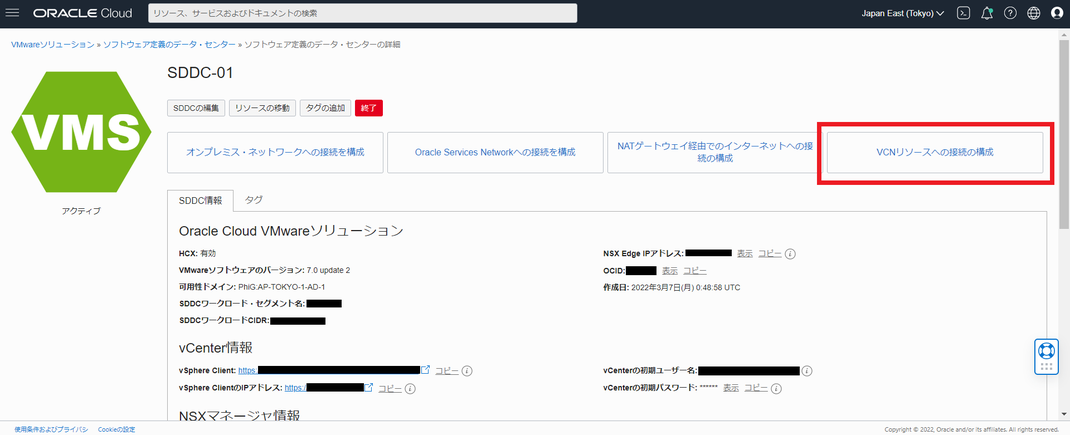Click the リソースの移動 button
This screenshot has height=435, width=1070.
coord(262,108)
